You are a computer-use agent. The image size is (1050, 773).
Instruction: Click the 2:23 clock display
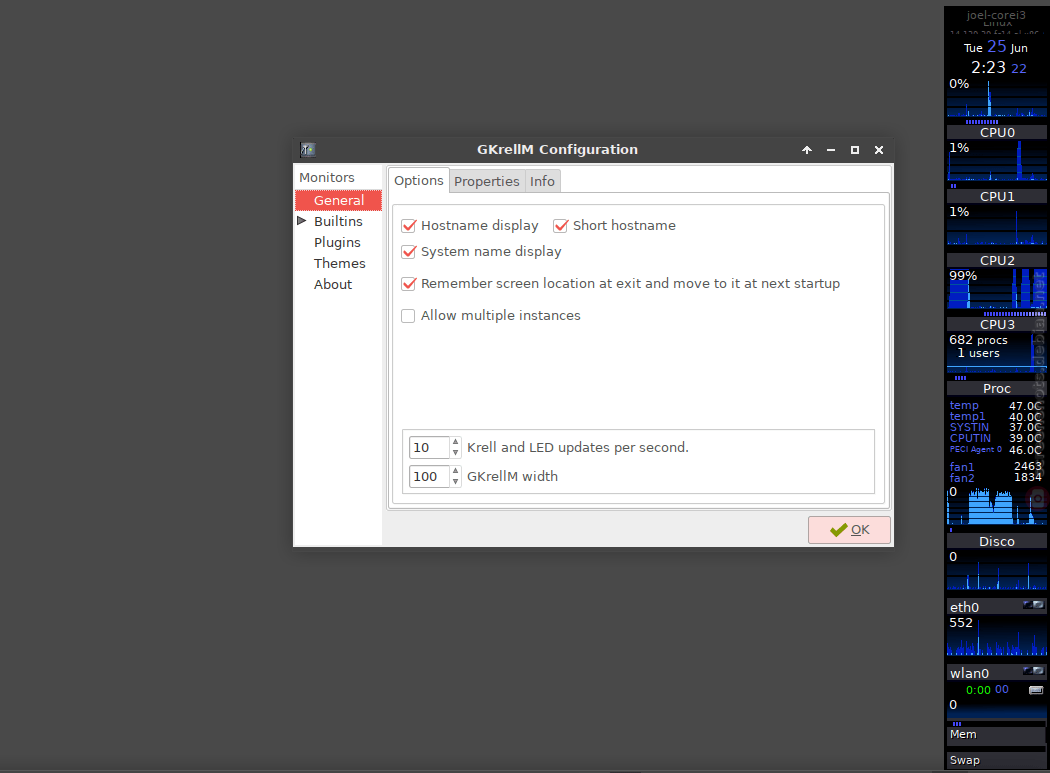tap(998, 68)
